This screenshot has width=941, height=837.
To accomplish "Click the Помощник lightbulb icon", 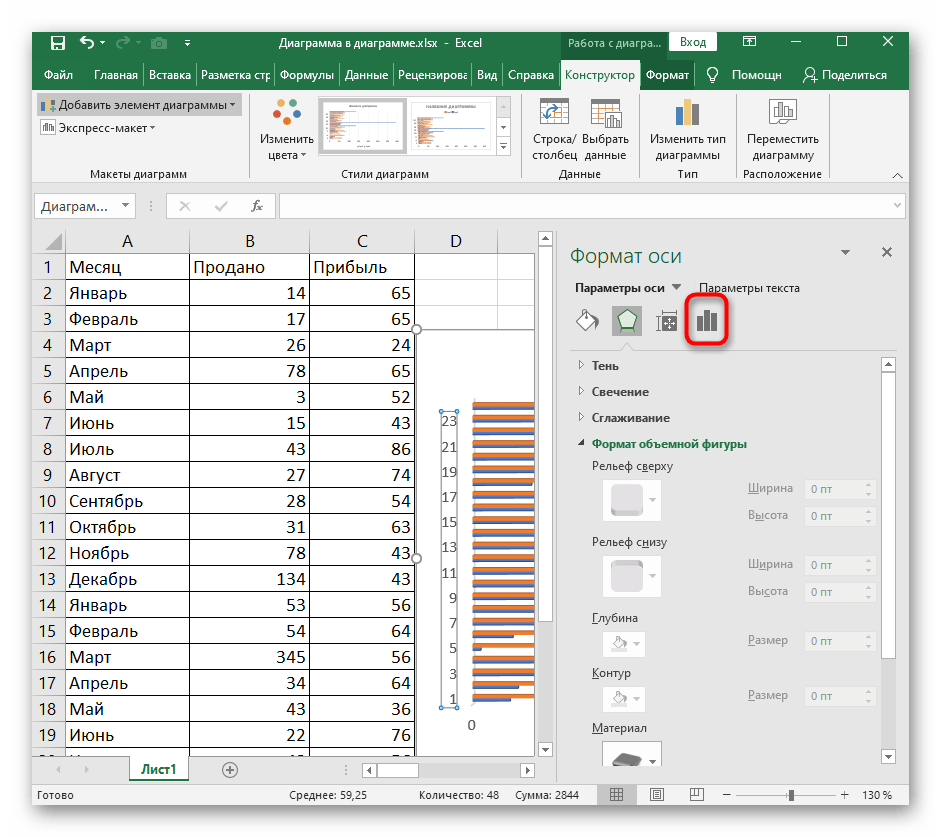I will click(x=712, y=74).
